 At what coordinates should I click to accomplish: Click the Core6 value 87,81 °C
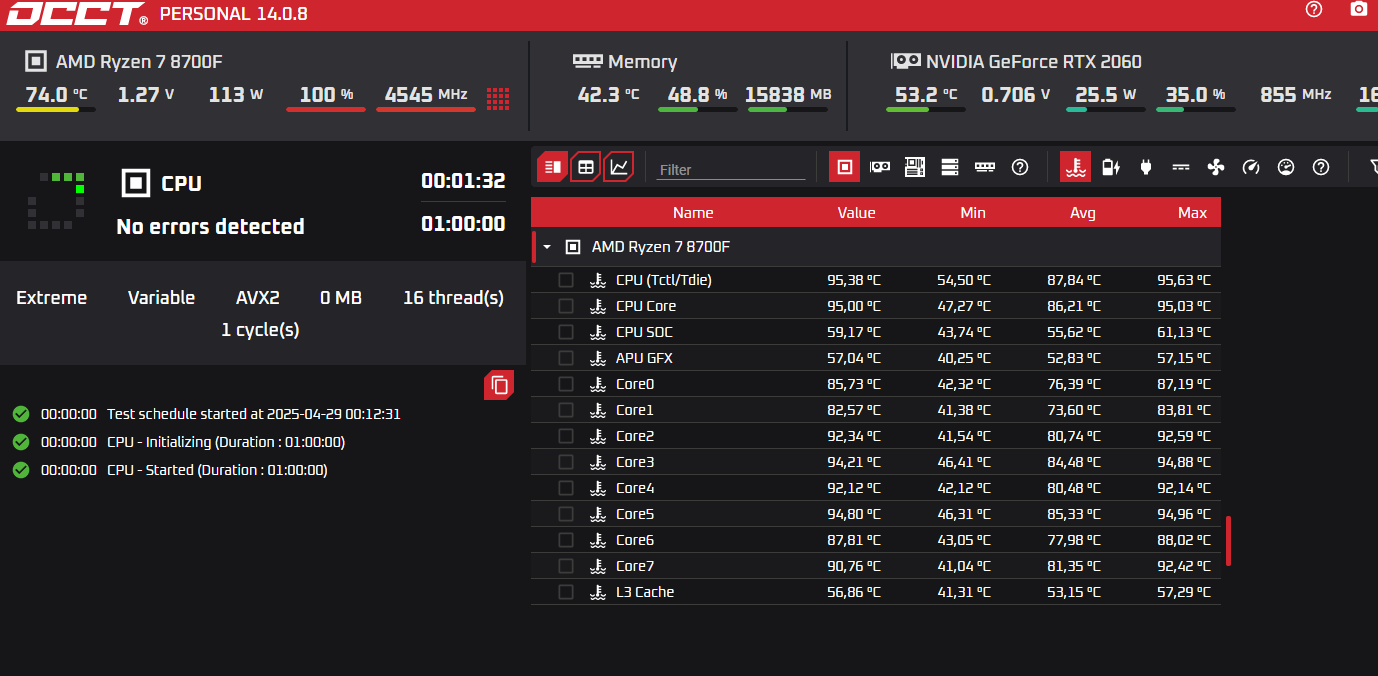(854, 540)
